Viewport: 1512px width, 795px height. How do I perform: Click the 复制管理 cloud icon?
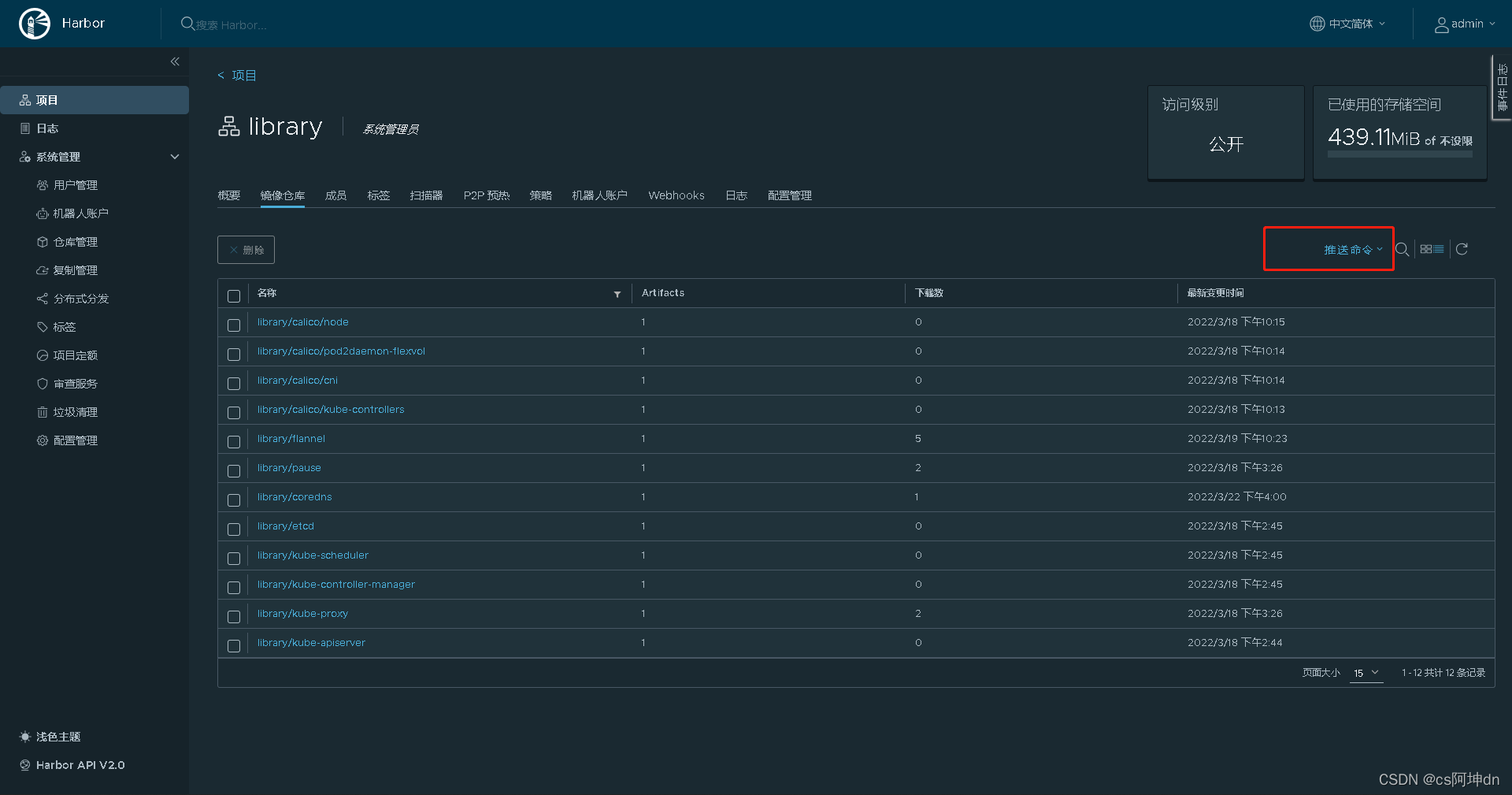coord(43,270)
